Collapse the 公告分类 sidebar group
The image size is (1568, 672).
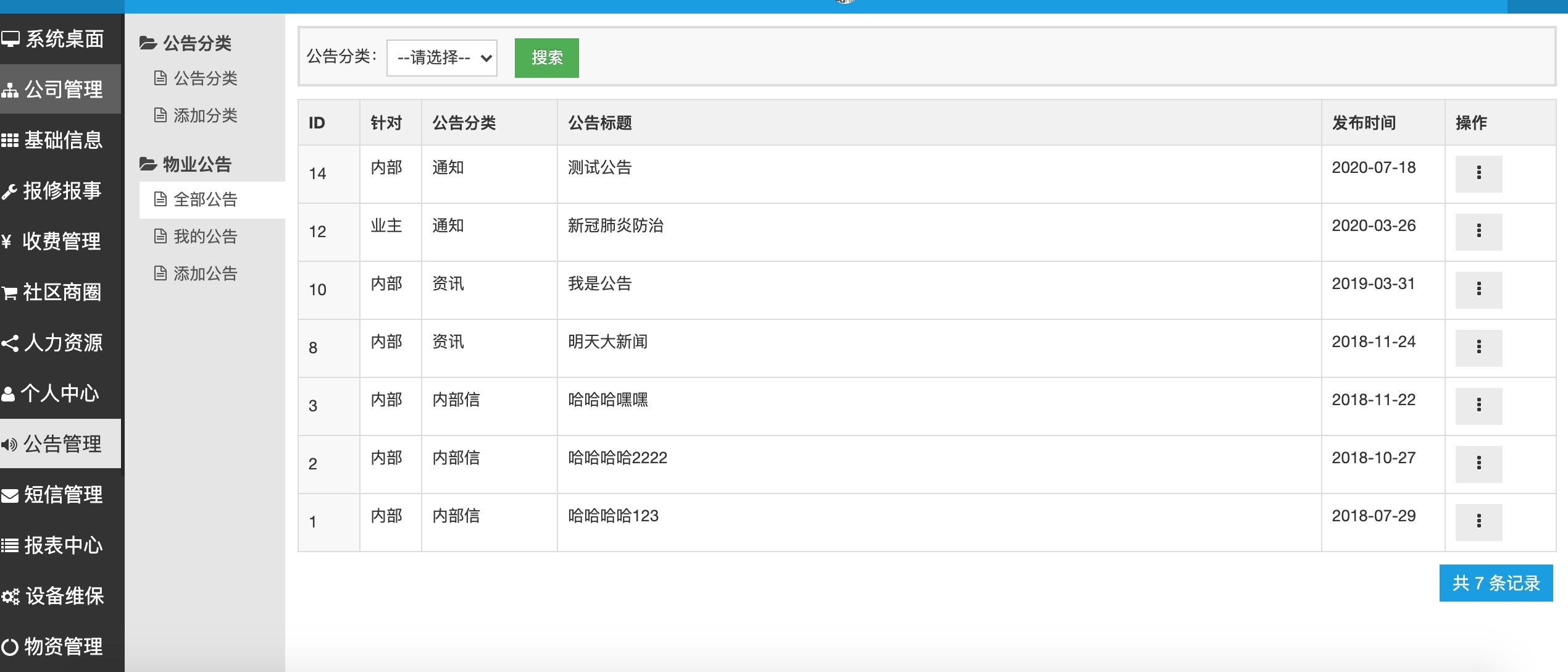185,43
